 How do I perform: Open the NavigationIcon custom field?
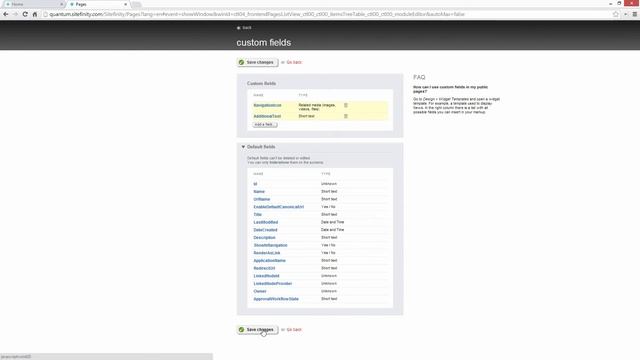pos(267,105)
